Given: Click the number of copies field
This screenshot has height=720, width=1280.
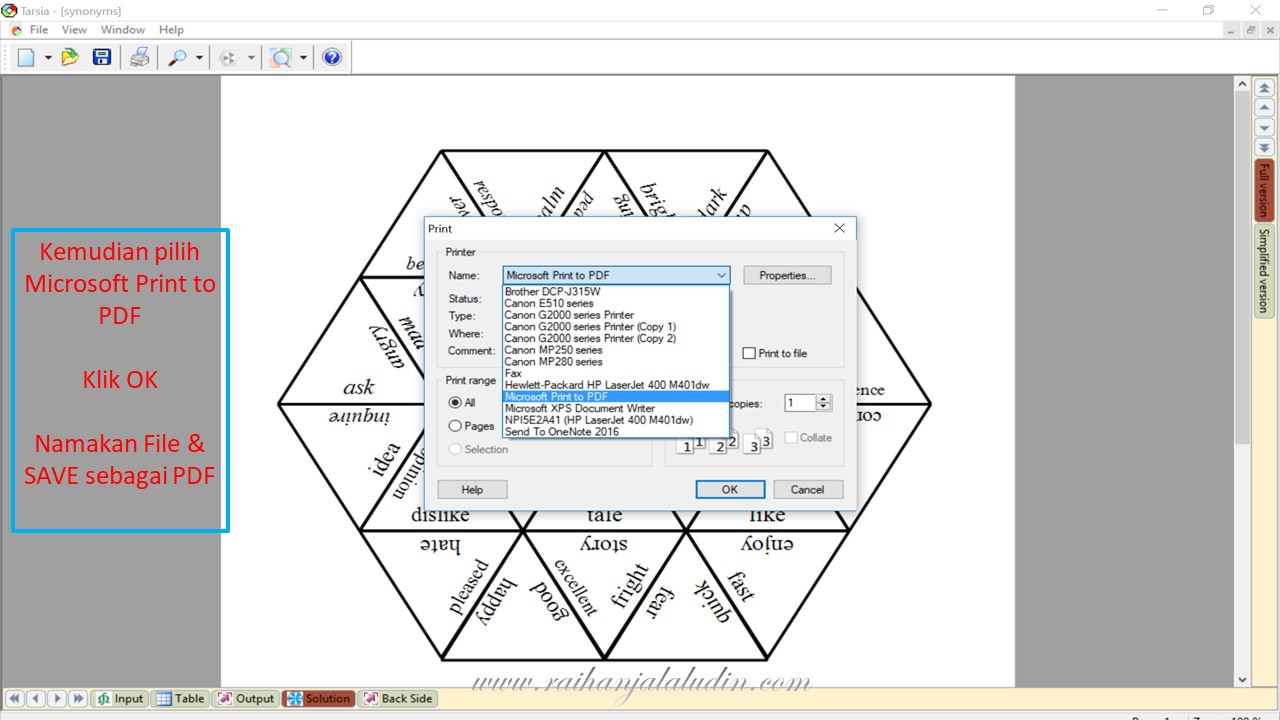Looking at the screenshot, I should [x=800, y=403].
